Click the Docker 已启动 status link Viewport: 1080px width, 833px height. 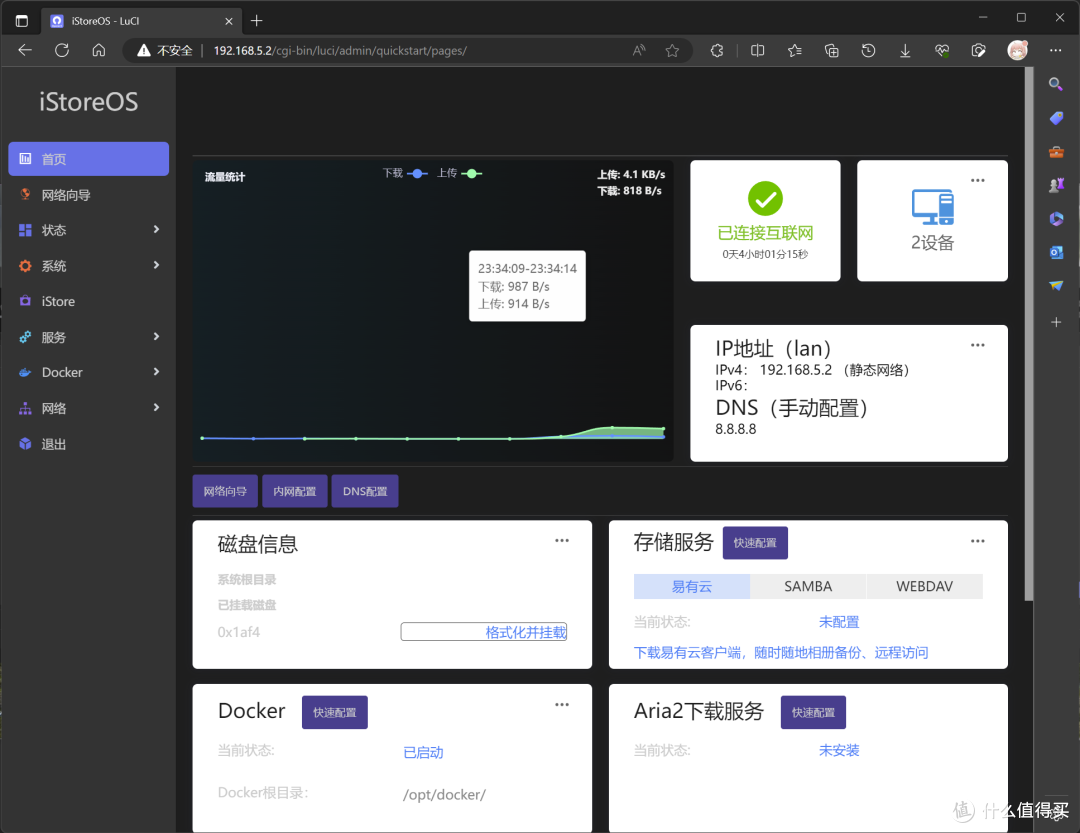[423, 752]
